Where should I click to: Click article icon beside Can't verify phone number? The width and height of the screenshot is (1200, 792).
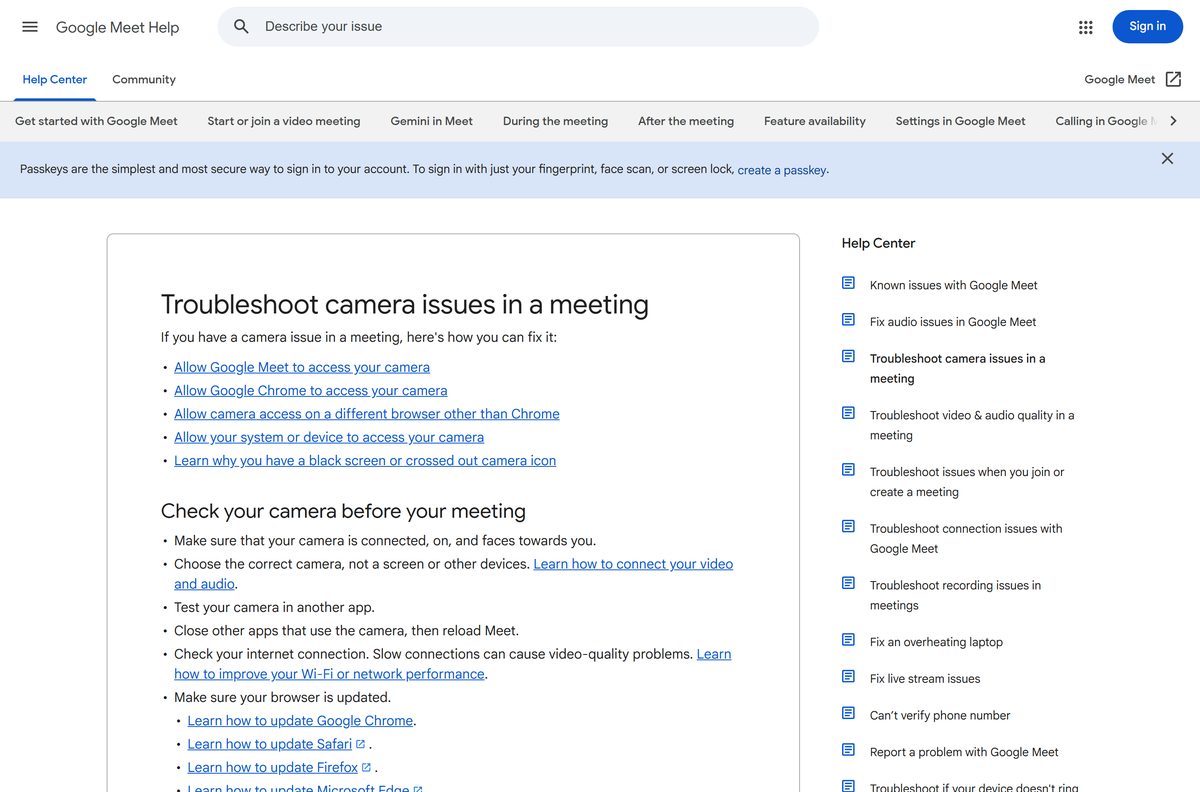coord(848,713)
